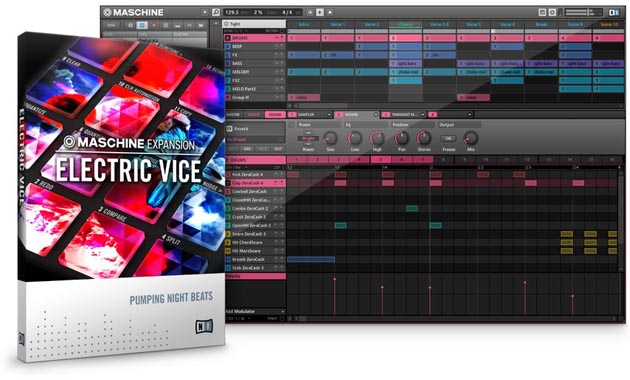The width and height of the screenshot is (630, 380).
Task: Switch to the GROUP tab
Action: [x=254, y=115]
